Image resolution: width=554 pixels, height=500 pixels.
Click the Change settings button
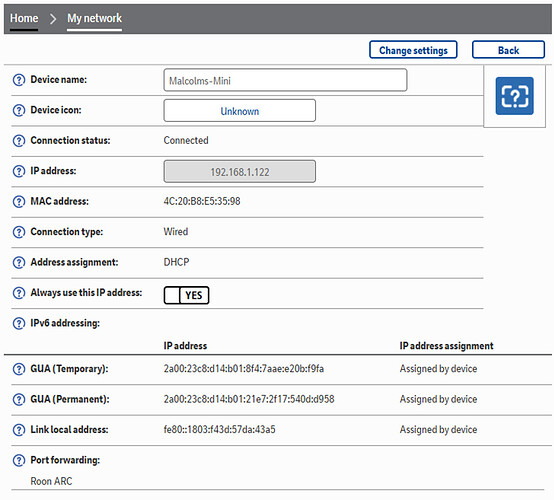[413, 50]
